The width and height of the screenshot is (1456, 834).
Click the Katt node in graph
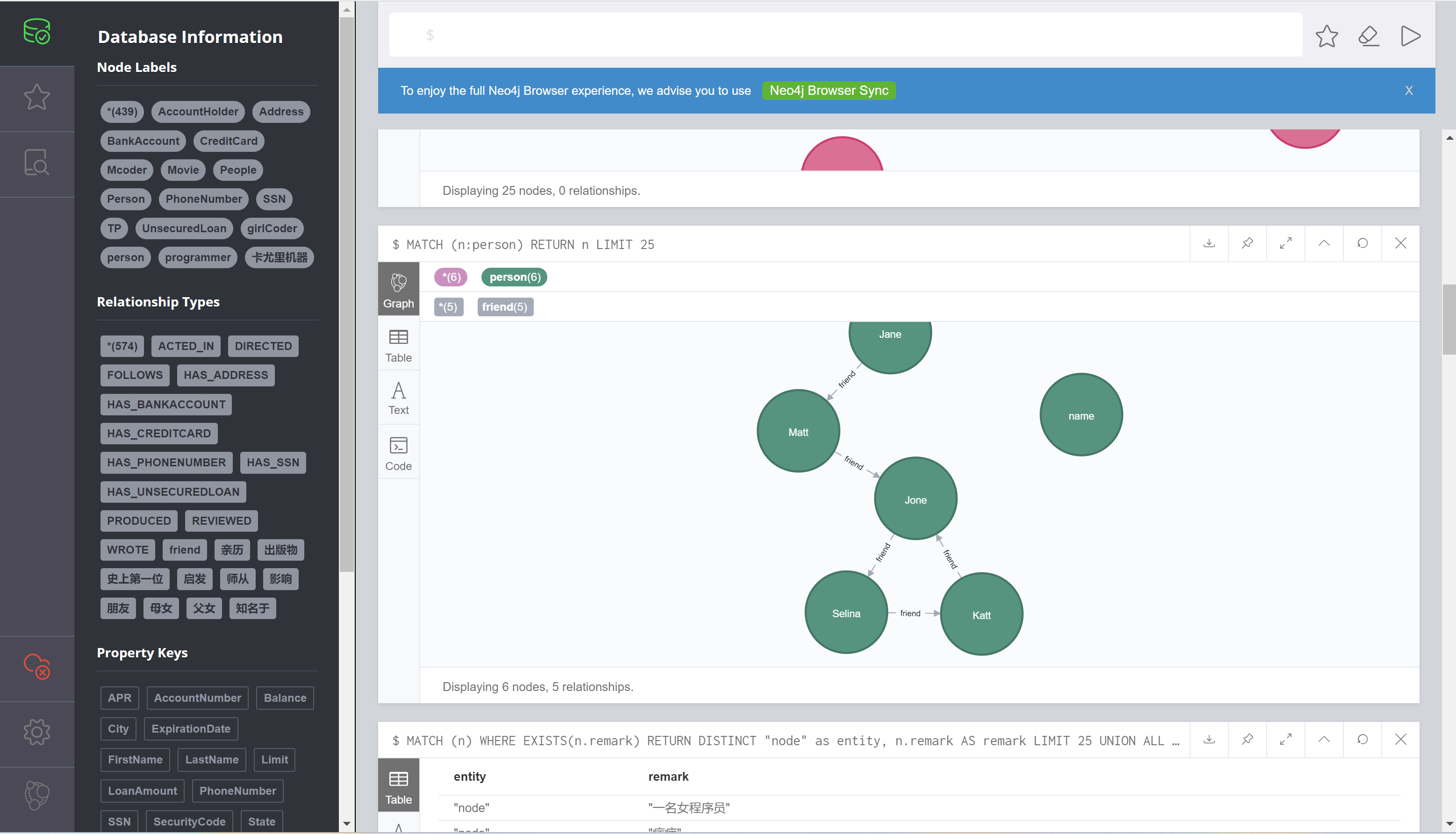[x=982, y=614]
